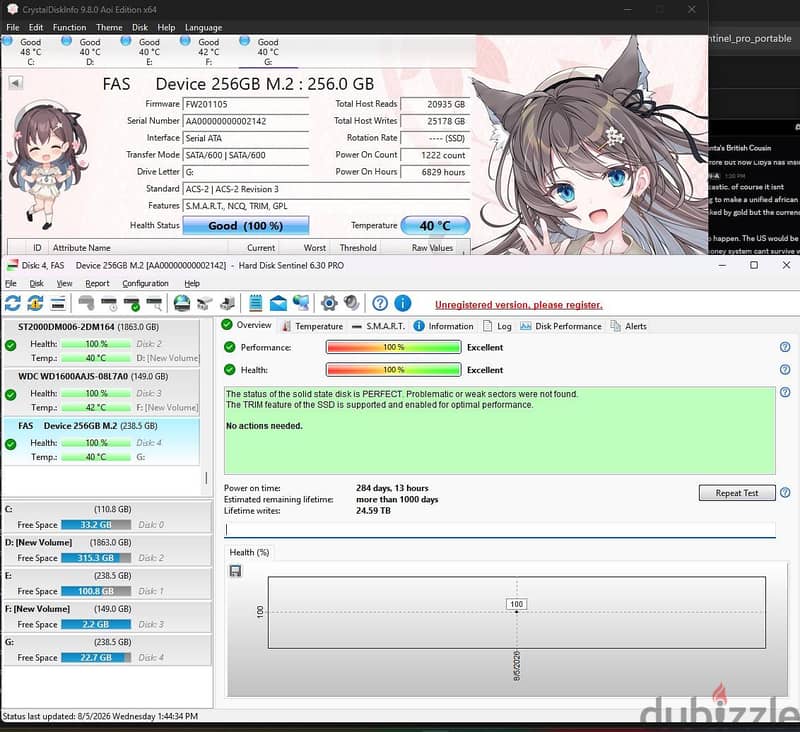Click the Unregistered version, please register link

pos(518,305)
